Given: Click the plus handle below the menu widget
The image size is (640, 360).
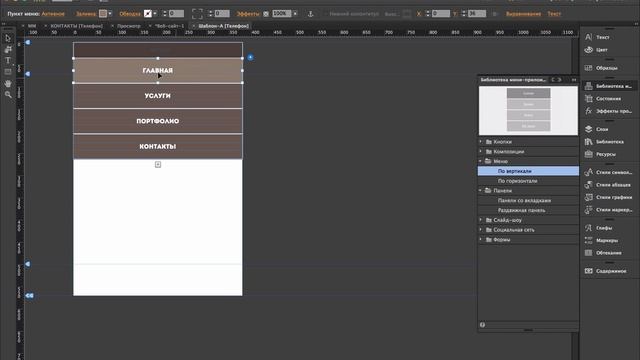Looking at the screenshot, I should pyautogui.click(x=158, y=164).
